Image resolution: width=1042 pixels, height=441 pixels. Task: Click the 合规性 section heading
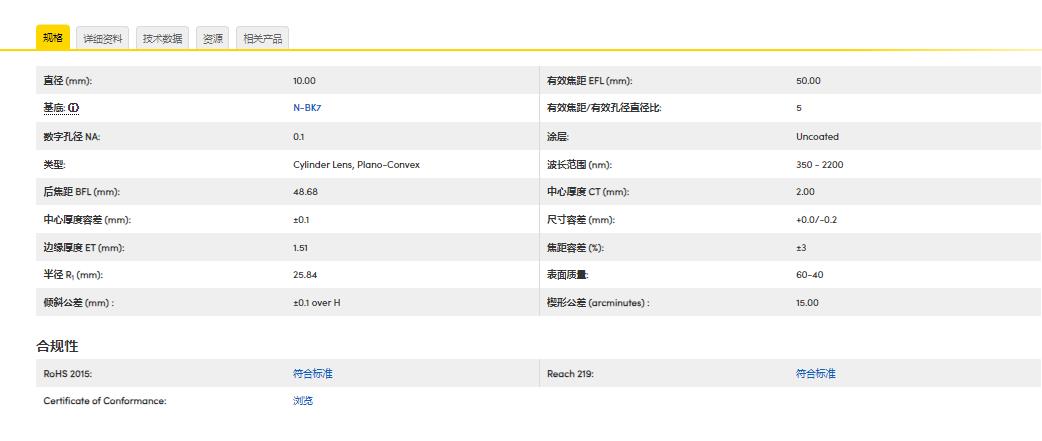click(57, 346)
